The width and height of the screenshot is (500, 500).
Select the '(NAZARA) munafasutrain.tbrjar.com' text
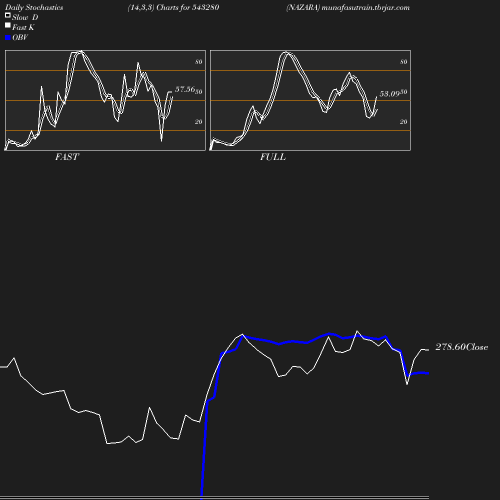pos(348,8)
